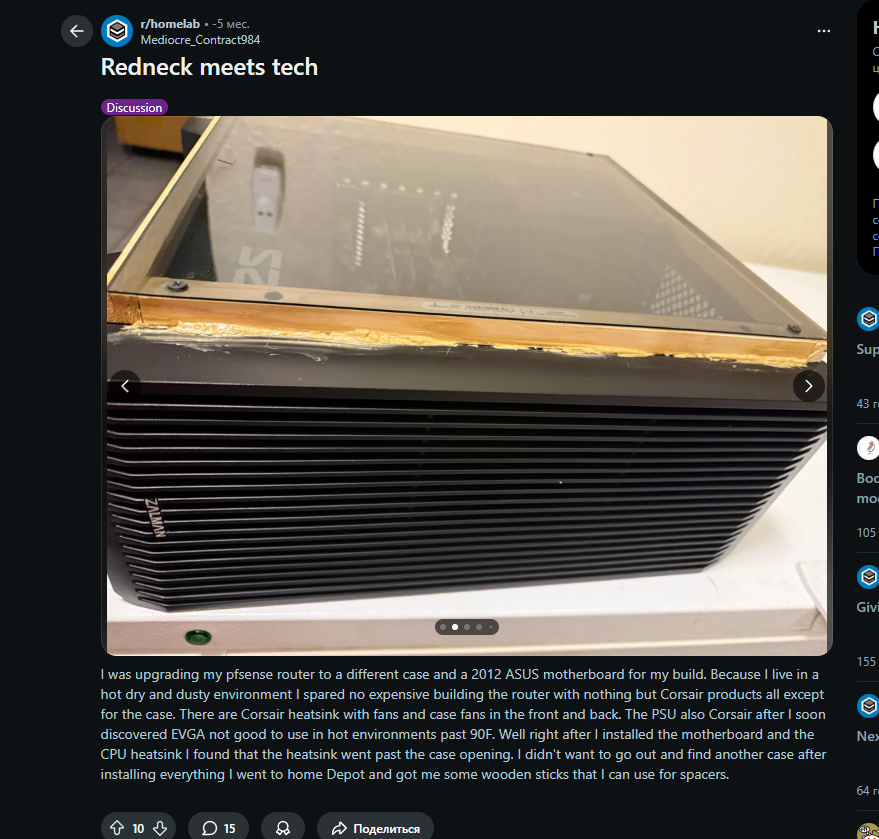Open the sidebar post with 105 votes

click(x=868, y=488)
